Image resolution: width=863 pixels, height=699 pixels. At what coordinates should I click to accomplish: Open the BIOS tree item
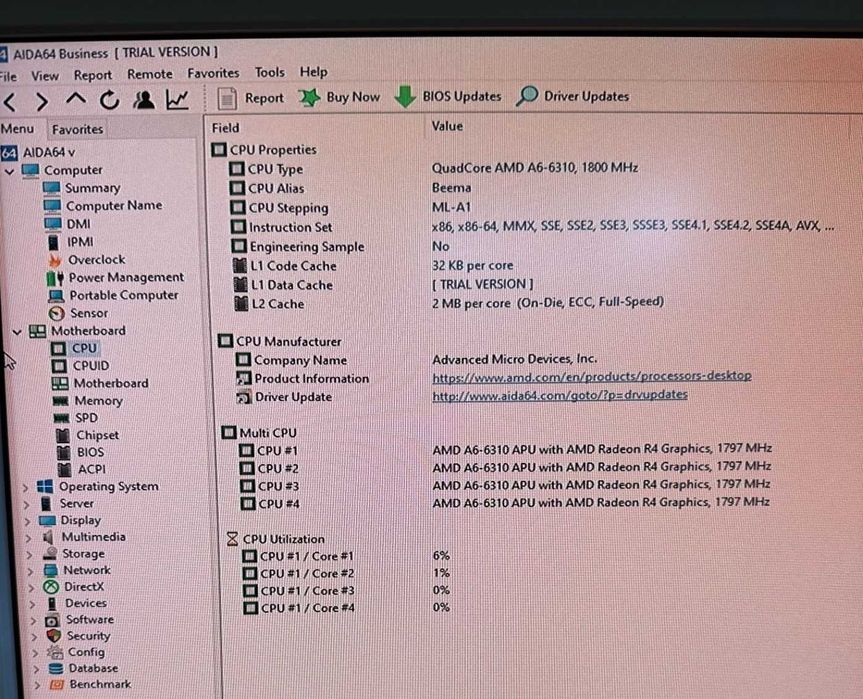coord(80,452)
